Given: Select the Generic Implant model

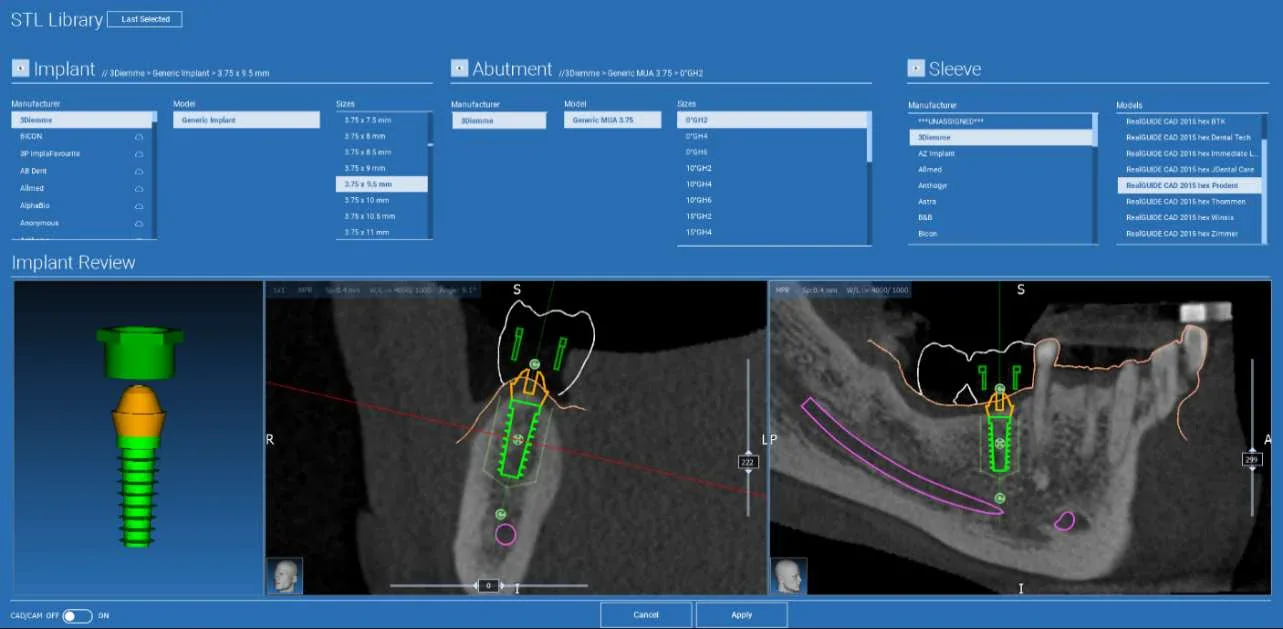Looking at the screenshot, I should tap(246, 120).
